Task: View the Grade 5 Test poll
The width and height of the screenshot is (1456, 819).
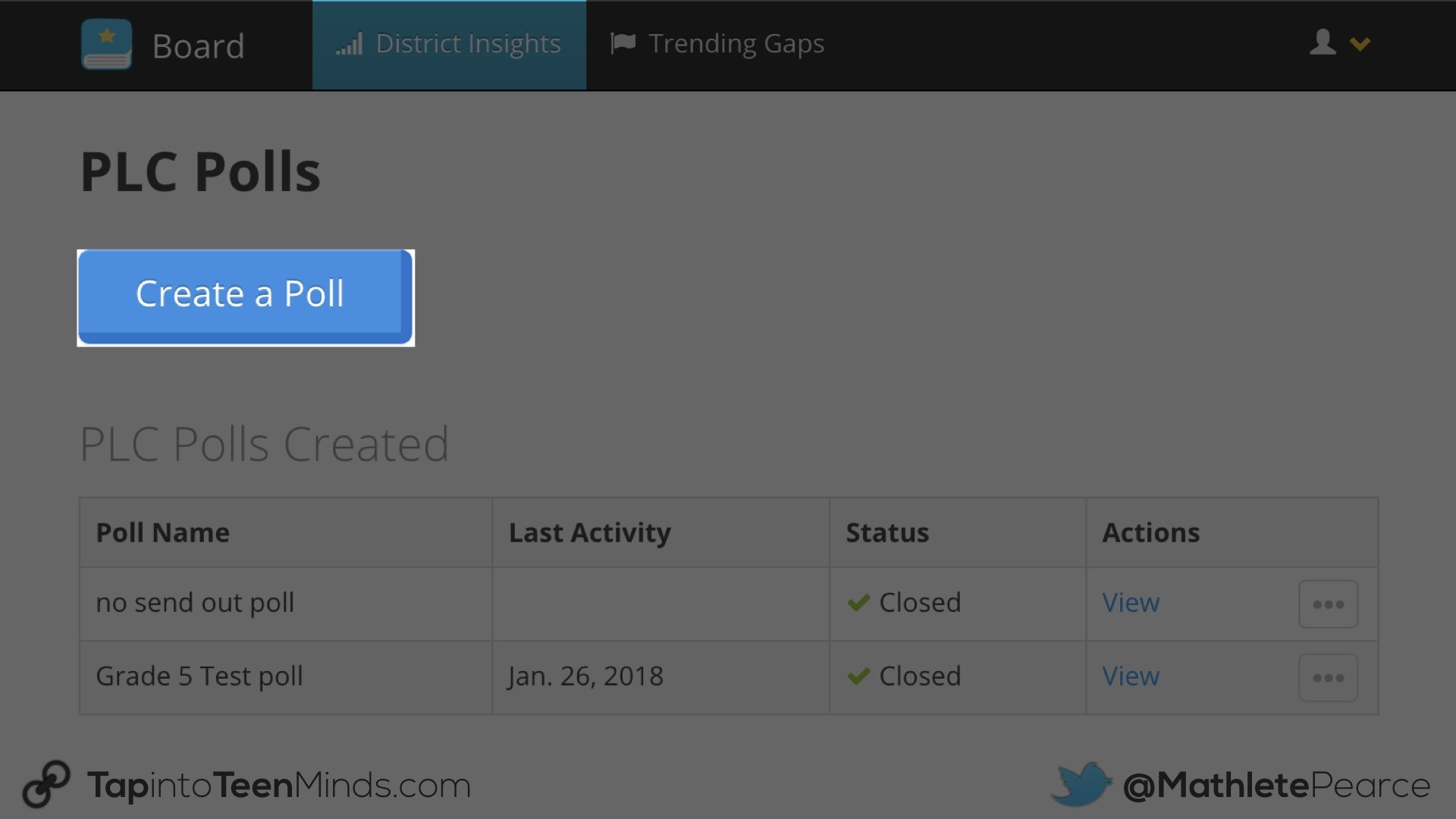Action: pyautogui.click(x=1130, y=676)
